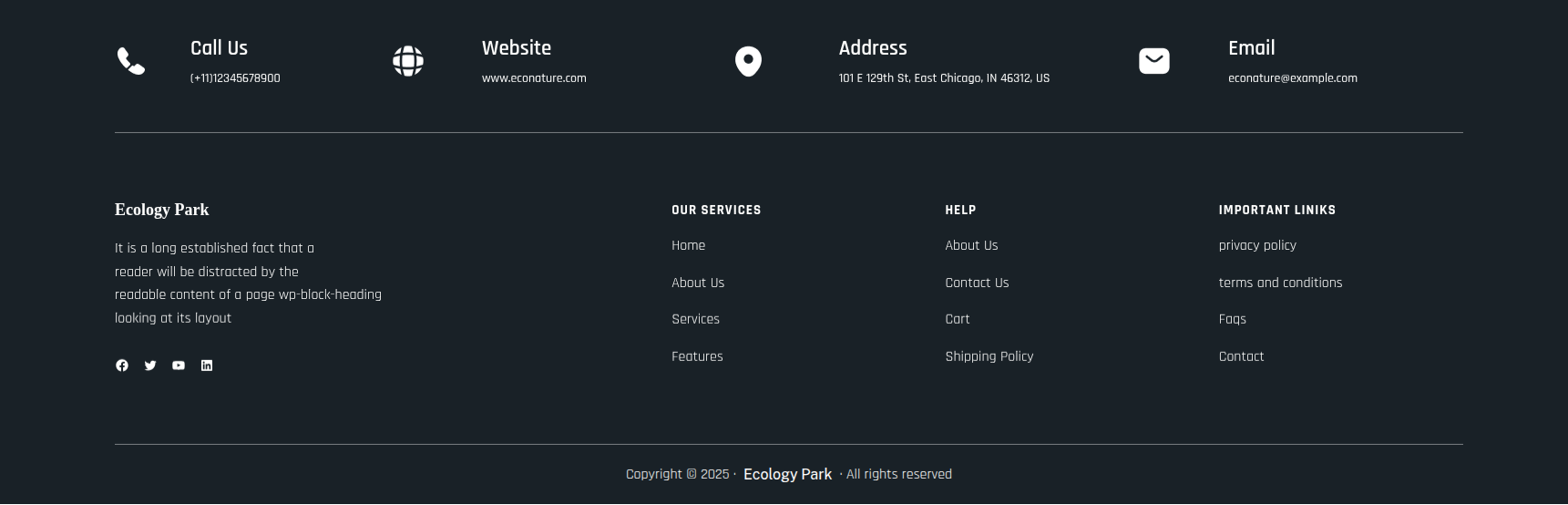1568x505 pixels.
Task: Click the phone icon beside Call Us
Action: [x=131, y=61]
